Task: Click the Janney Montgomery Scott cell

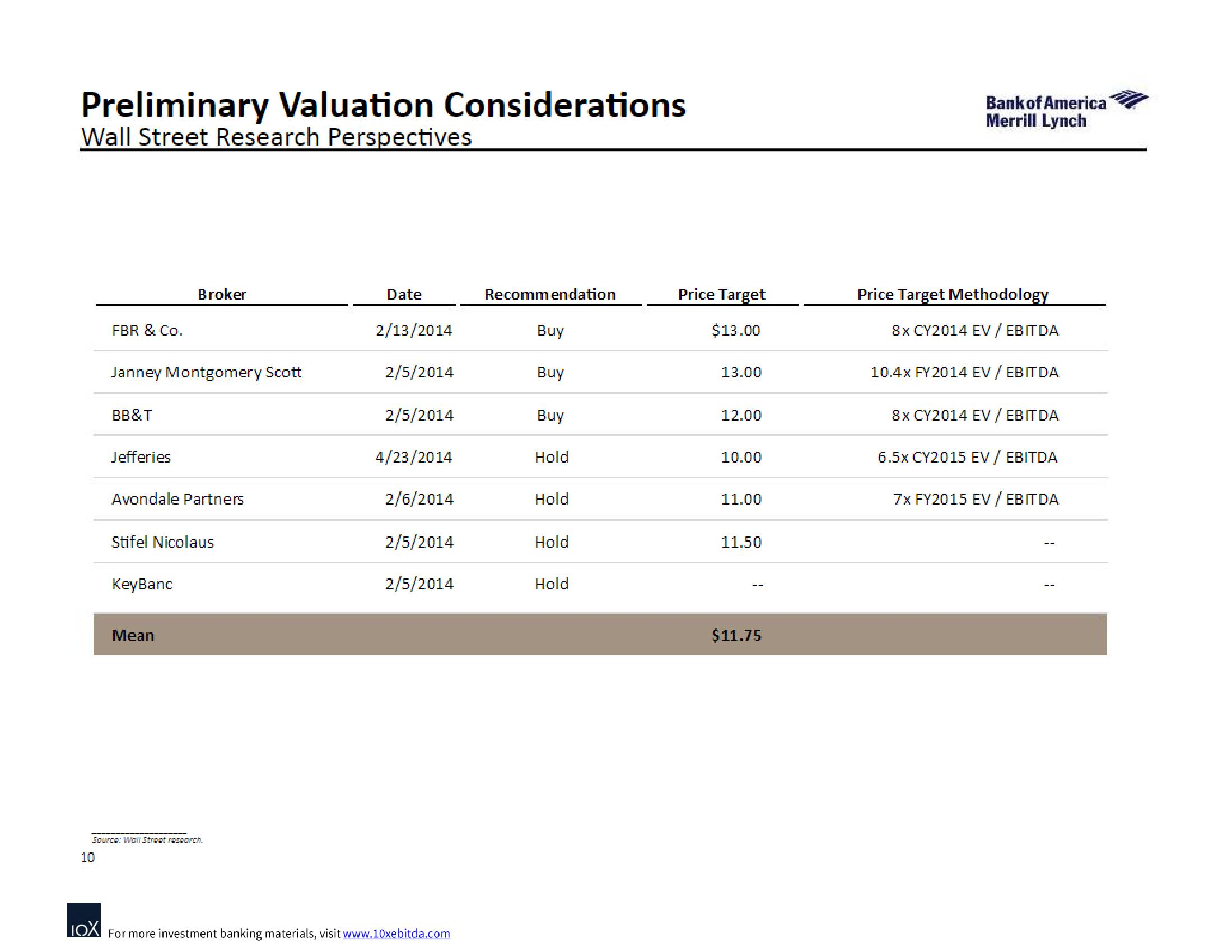Action: [207, 372]
